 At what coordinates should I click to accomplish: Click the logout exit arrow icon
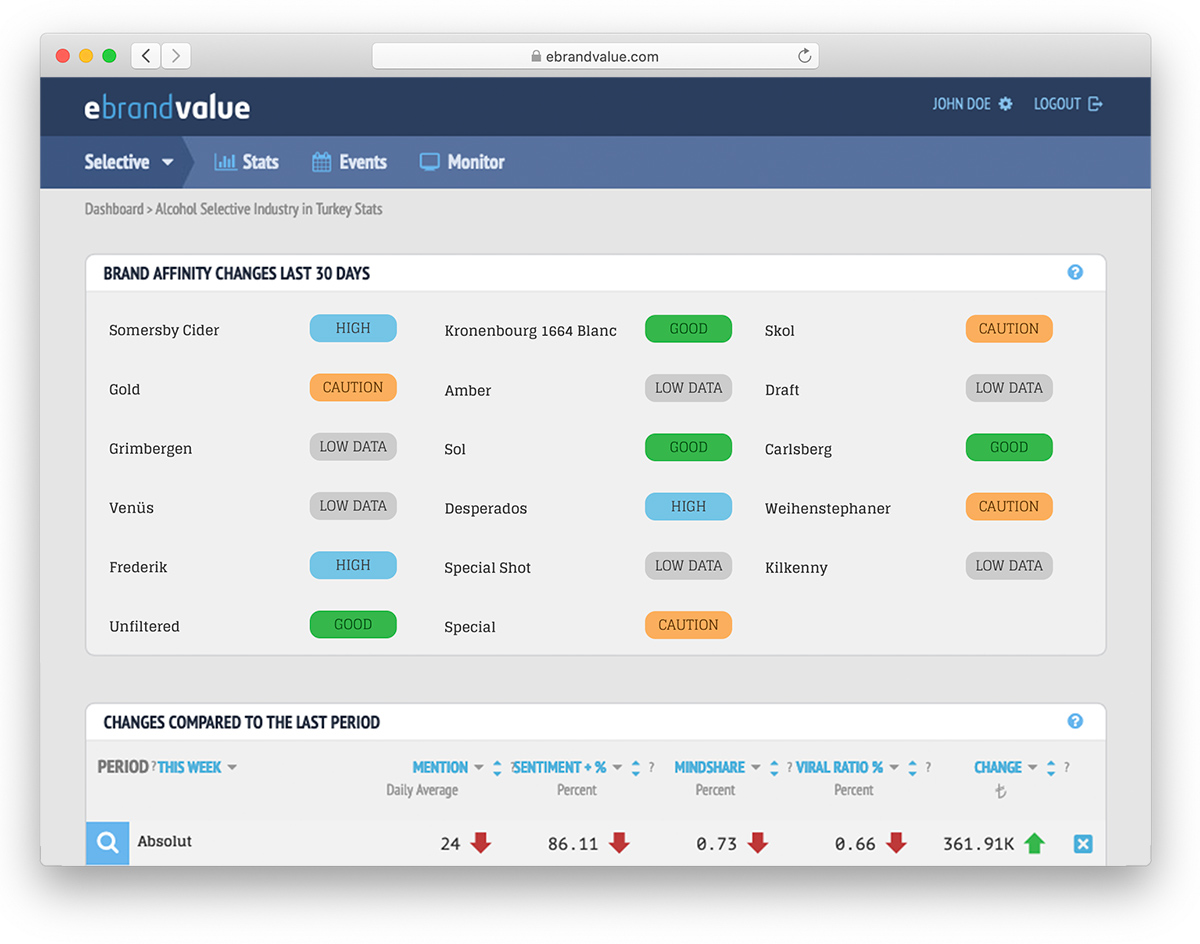point(1095,104)
